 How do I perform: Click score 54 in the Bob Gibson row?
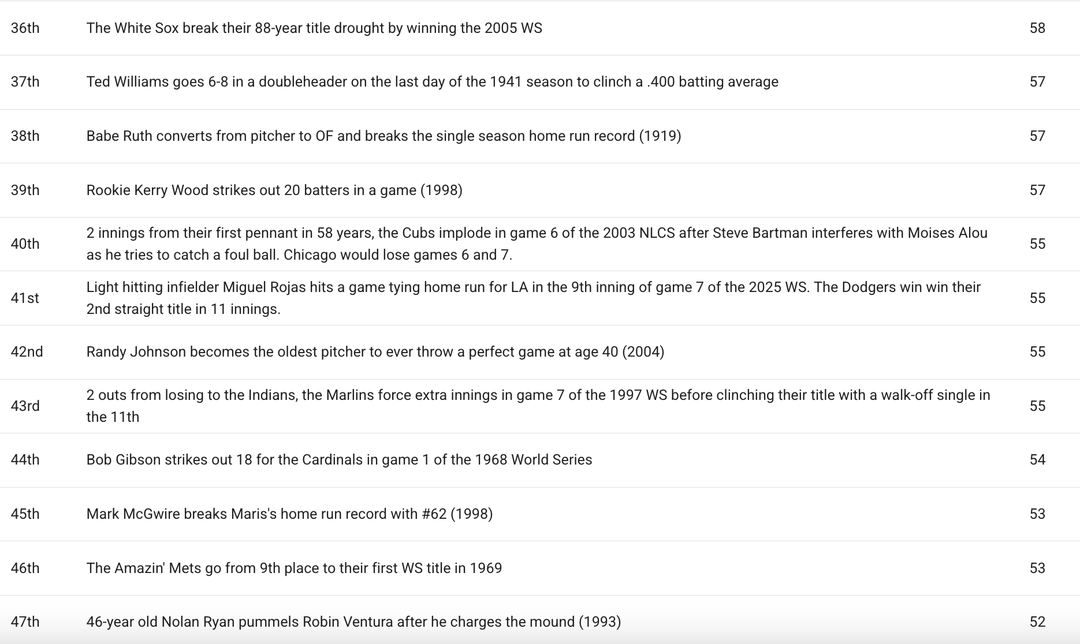(x=1037, y=460)
